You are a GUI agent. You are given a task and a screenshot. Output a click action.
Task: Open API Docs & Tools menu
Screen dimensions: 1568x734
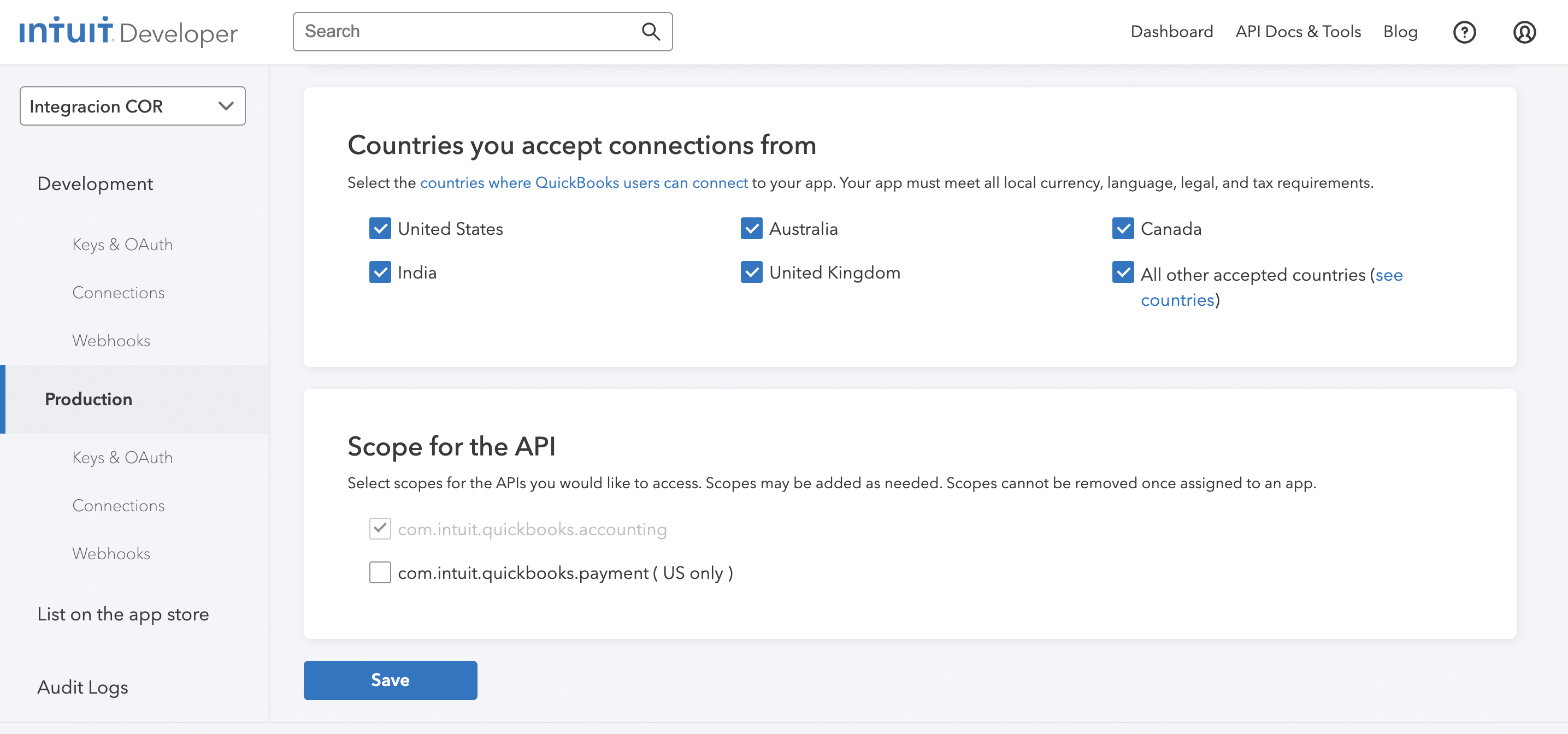[x=1298, y=32]
